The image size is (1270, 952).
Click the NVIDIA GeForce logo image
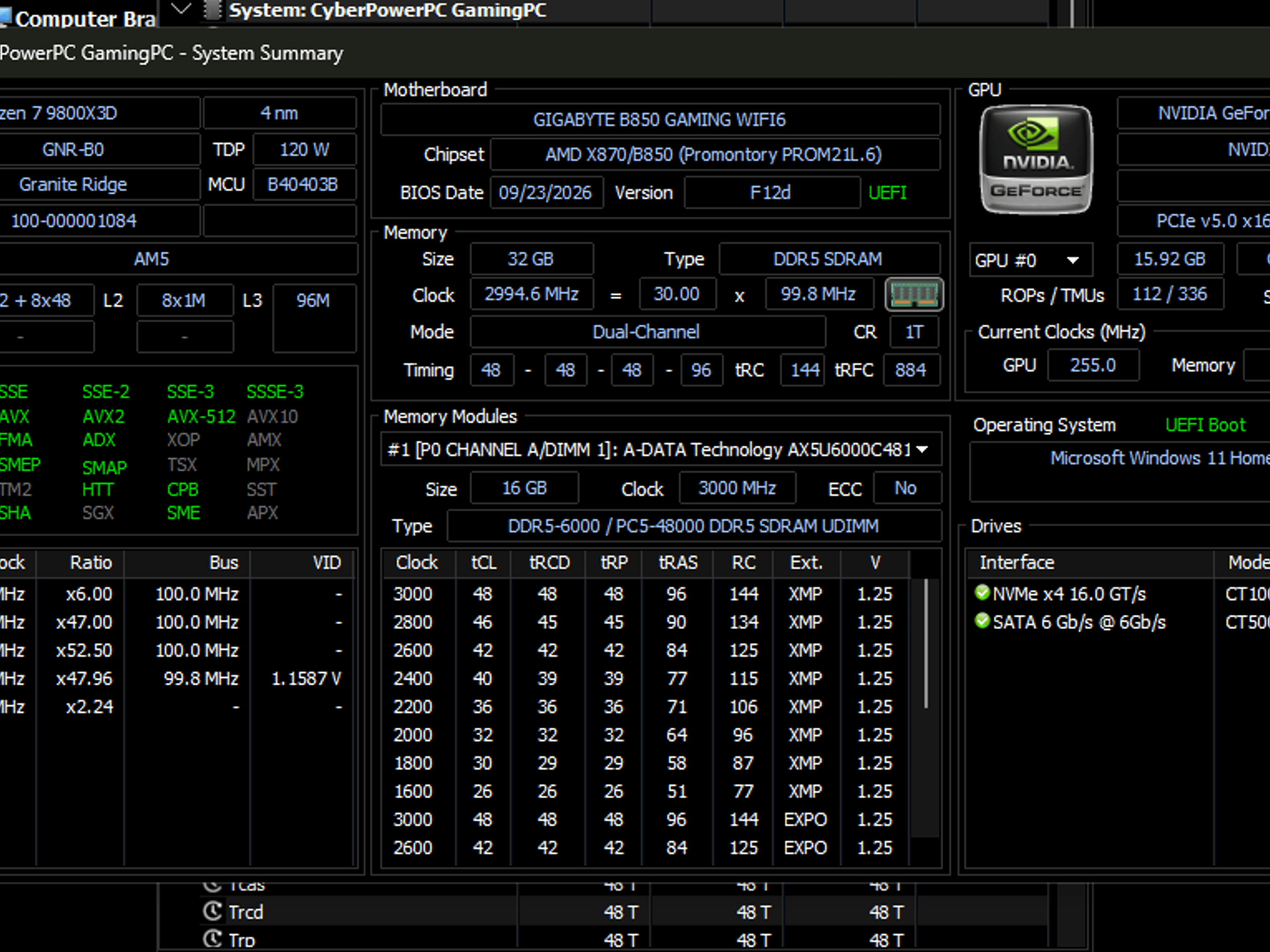[x=1036, y=160]
